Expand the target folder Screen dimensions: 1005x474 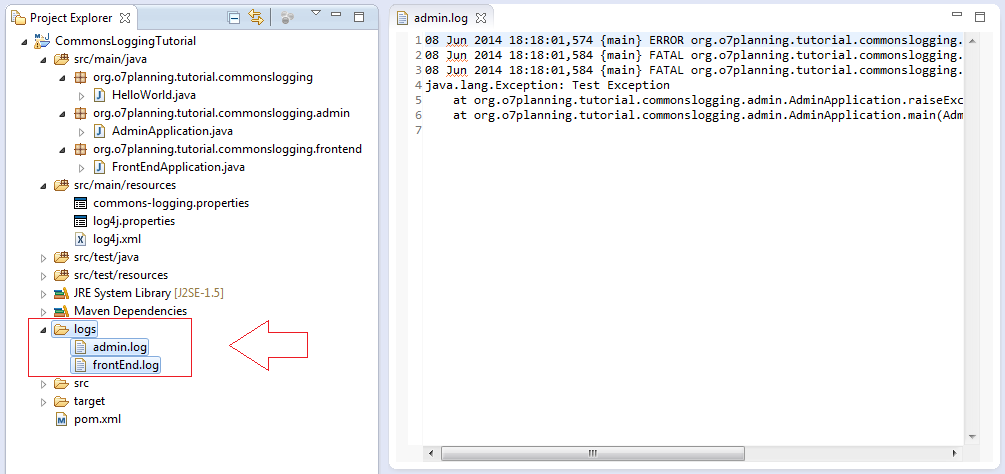44,402
